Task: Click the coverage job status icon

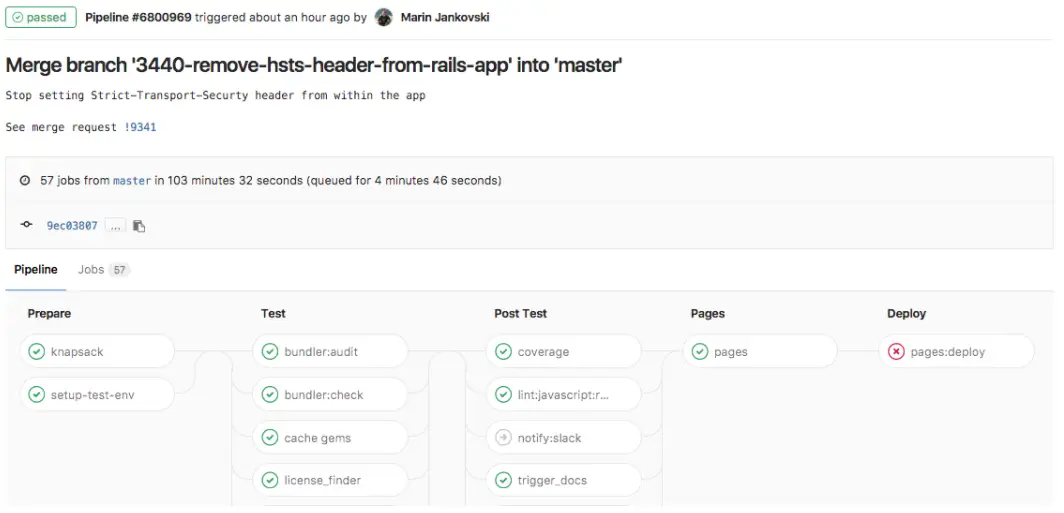Action: (x=503, y=352)
